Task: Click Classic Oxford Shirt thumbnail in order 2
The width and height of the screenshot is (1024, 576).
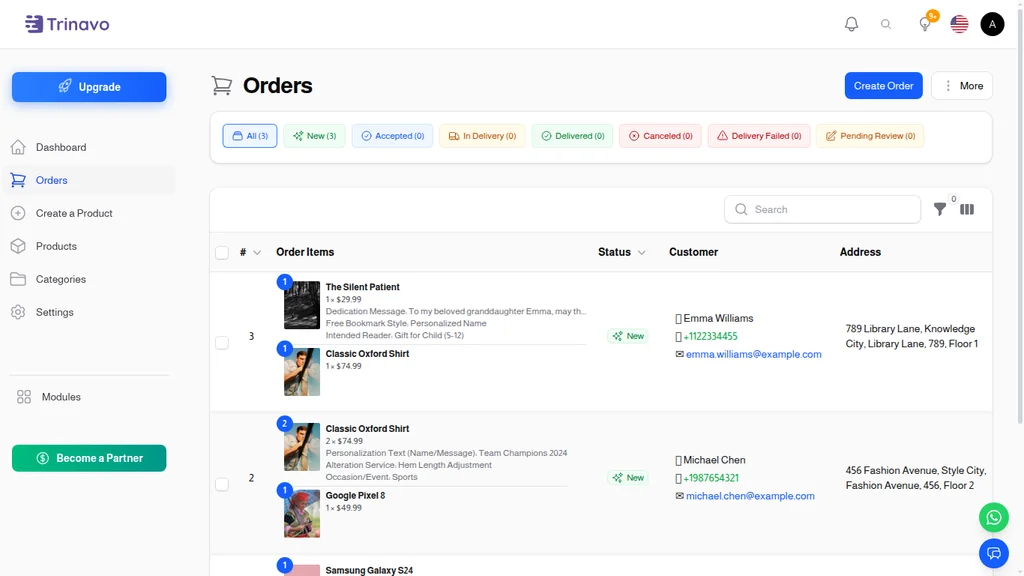Action: point(302,447)
